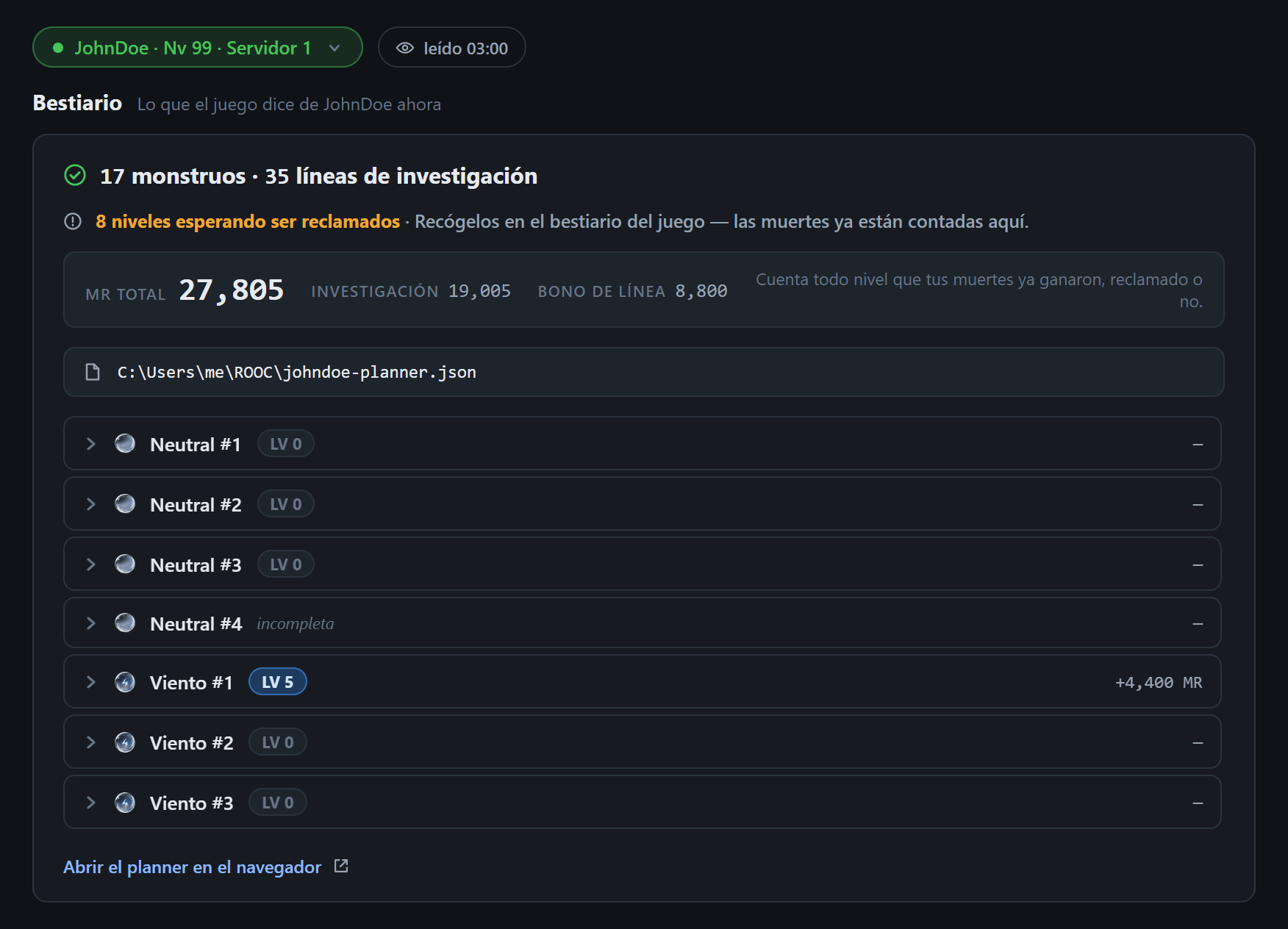Click the 17 monstruos · 35 líneas heading

click(x=319, y=176)
